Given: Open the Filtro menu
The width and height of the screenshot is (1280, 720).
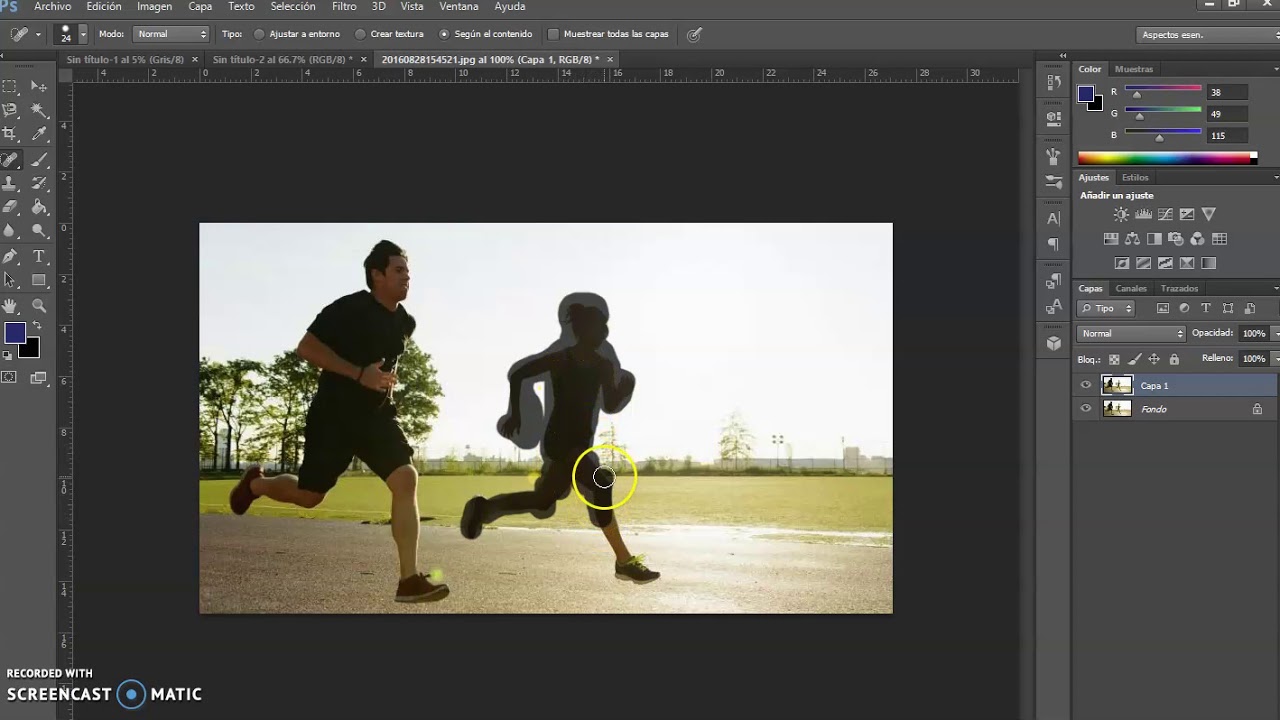Looking at the screenshot, I should (x=344, y=7).
